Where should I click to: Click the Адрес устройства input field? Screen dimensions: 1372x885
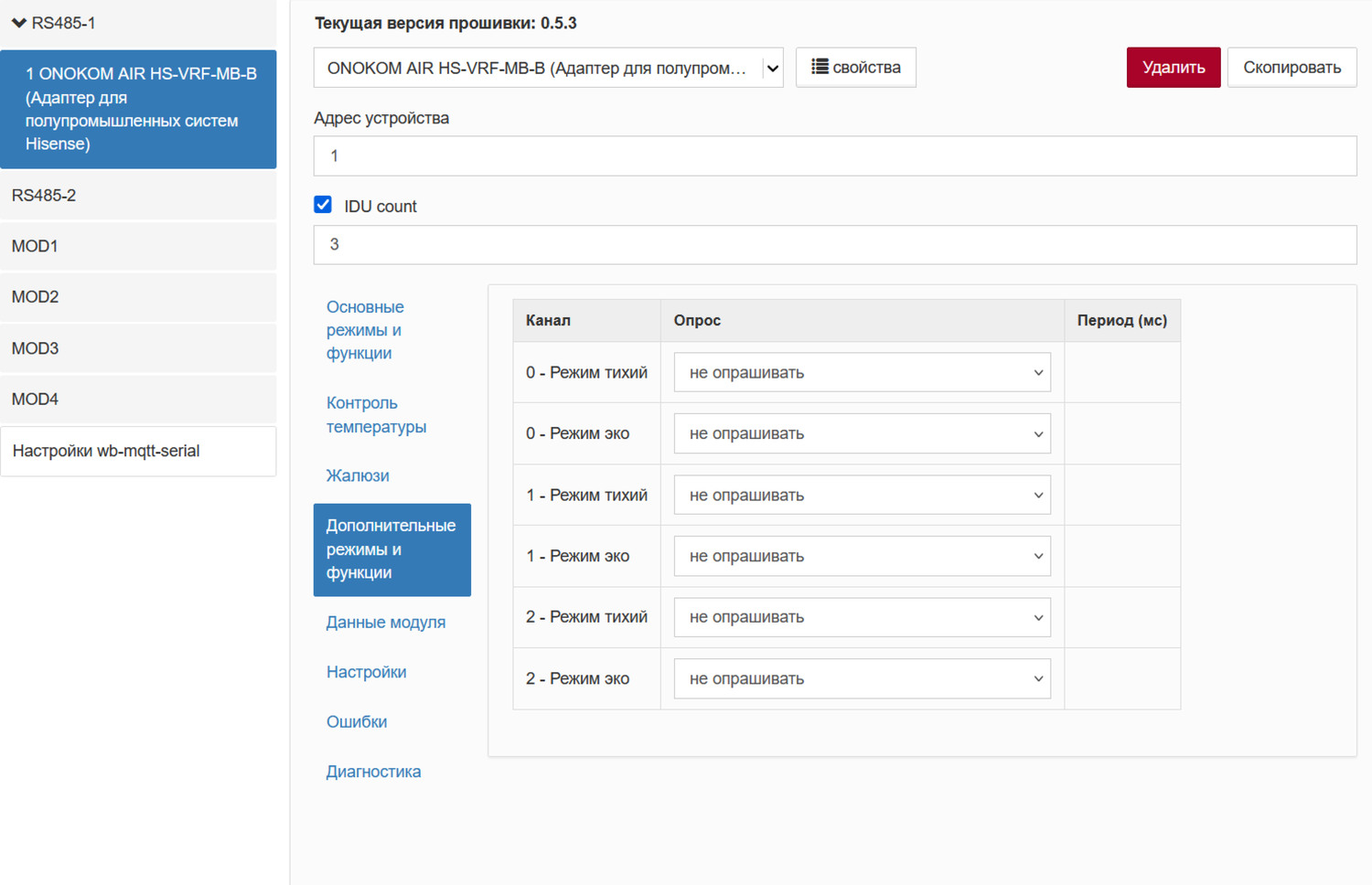click(x=834, y=156)
